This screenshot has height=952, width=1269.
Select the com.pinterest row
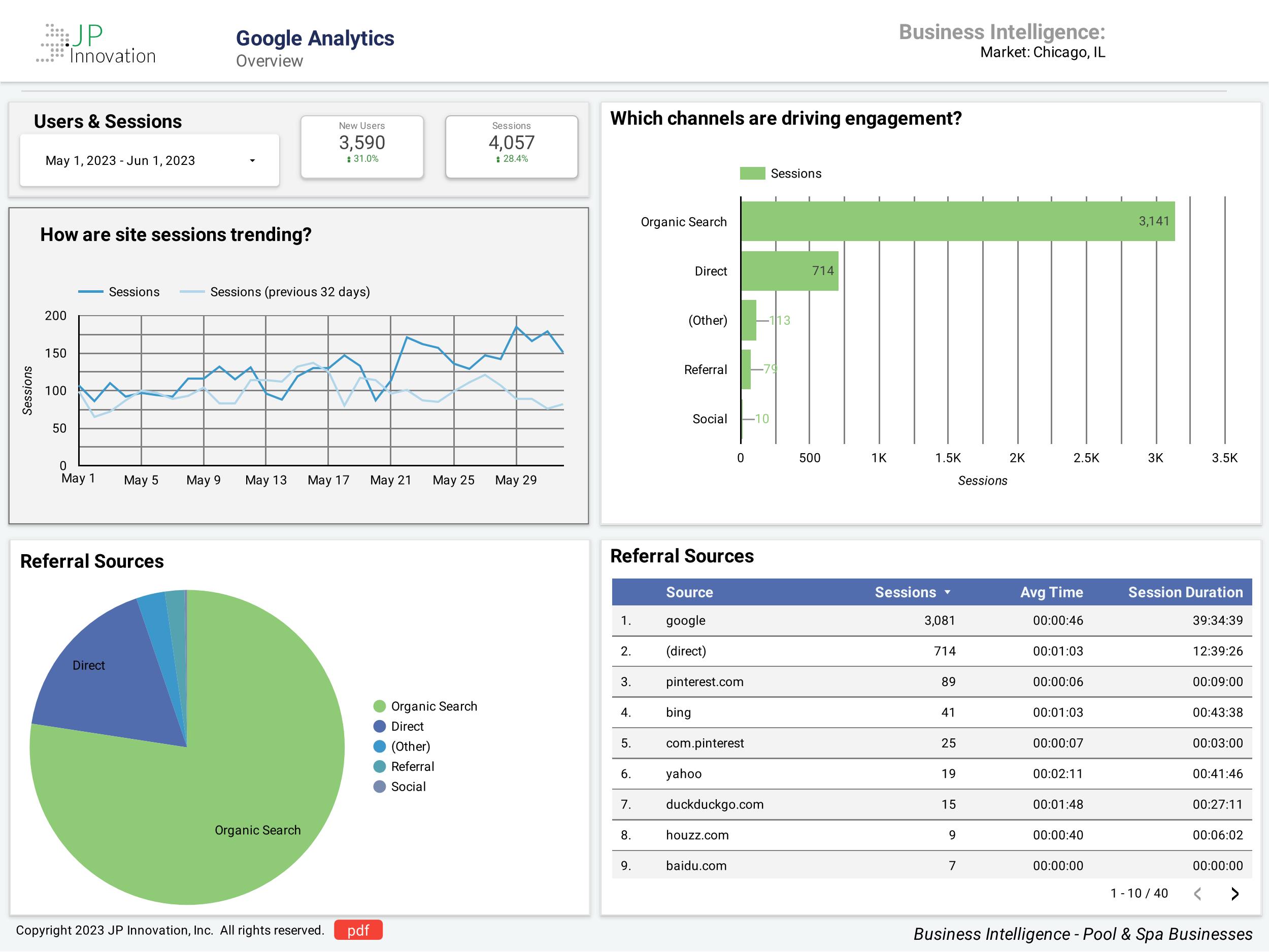tap(931, 743)
